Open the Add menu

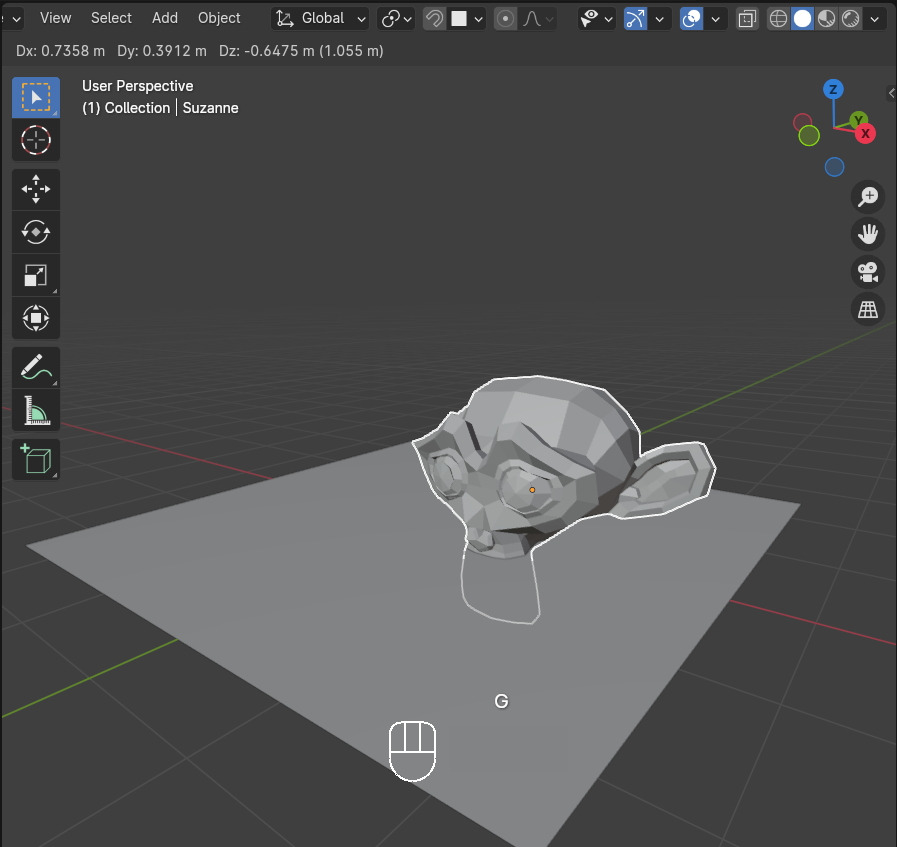click(165, 18)
